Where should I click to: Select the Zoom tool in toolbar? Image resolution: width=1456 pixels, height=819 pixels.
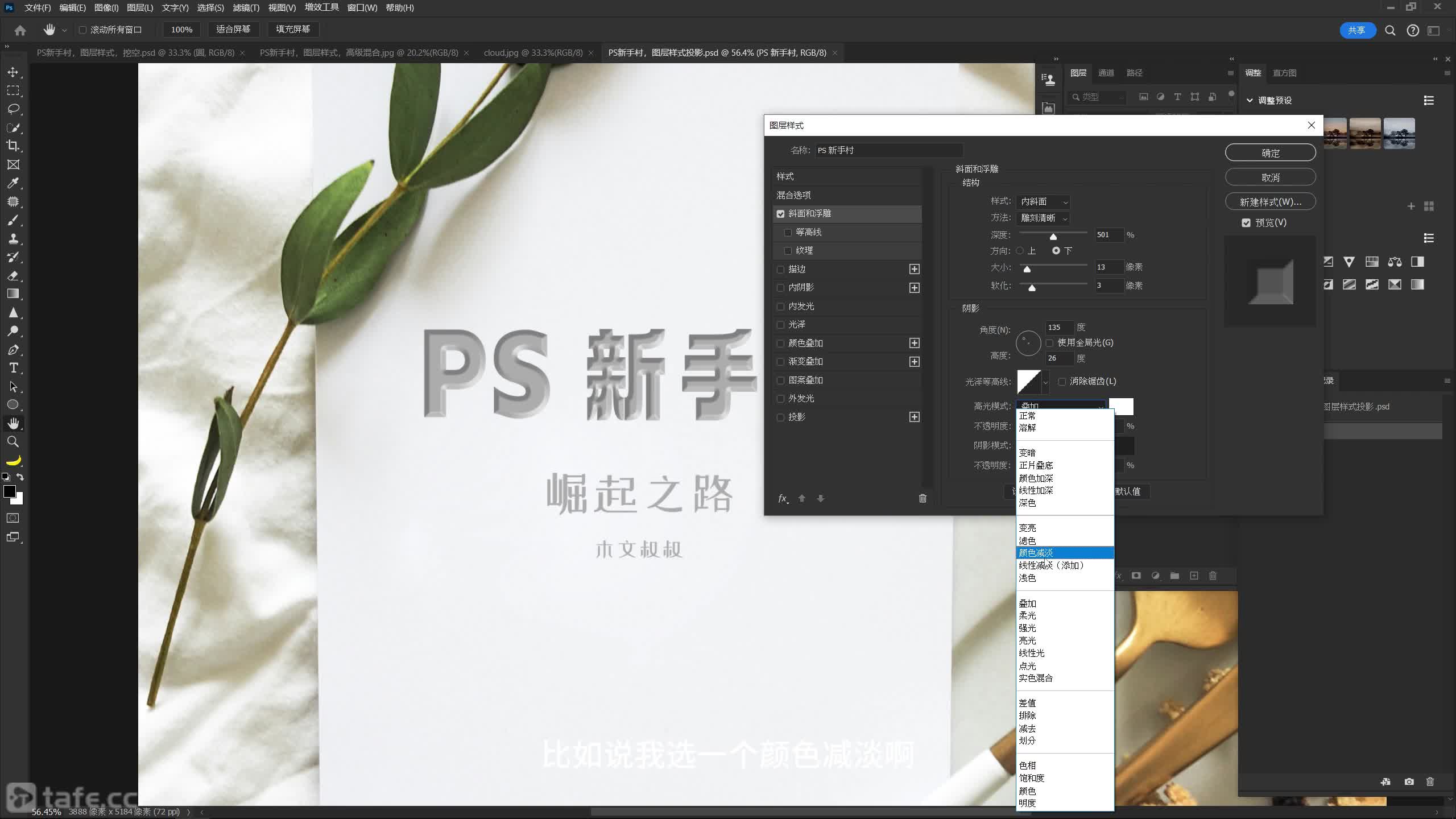[x=13, y=442]
